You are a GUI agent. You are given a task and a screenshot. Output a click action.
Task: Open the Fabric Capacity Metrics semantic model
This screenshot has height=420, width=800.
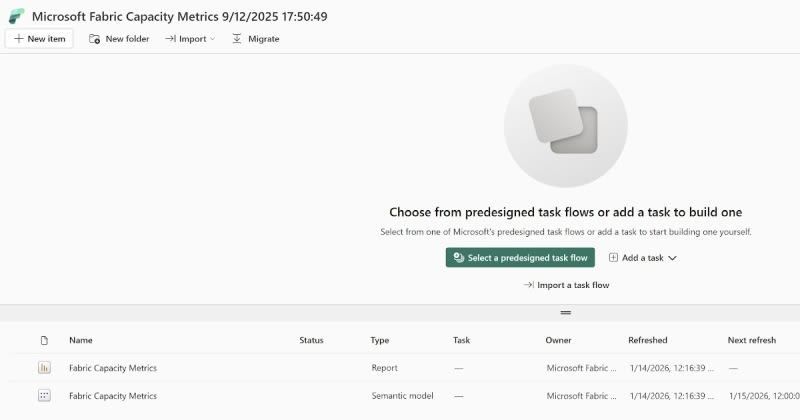pyautogui.click(x=113, y=396)
